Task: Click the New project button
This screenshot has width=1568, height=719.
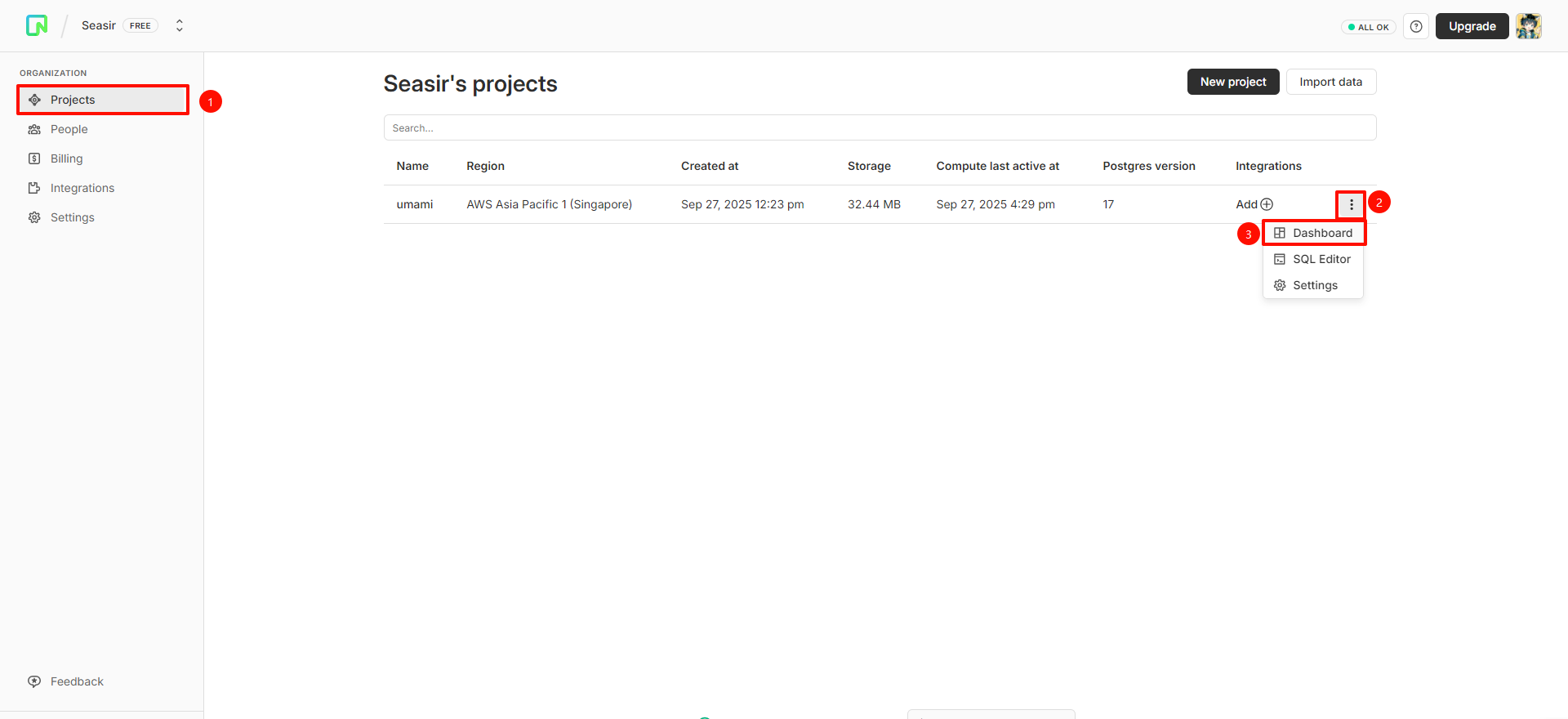Action: [x=1232, y=82]
